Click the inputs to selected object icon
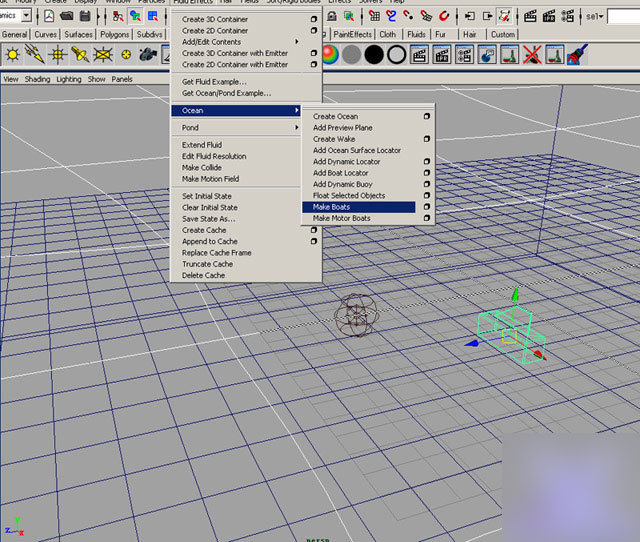640x542 pixels. (470, 16)
